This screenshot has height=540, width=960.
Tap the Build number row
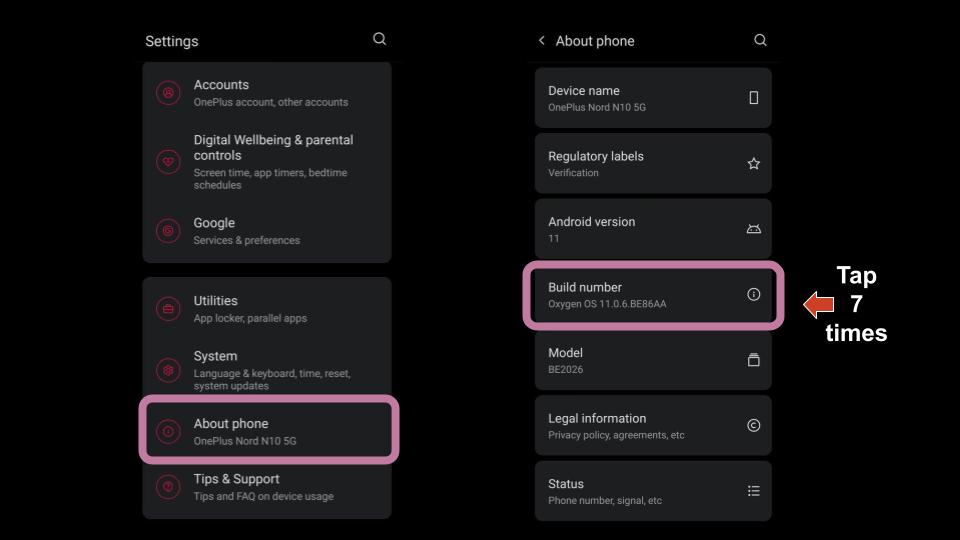pos(653,294)
